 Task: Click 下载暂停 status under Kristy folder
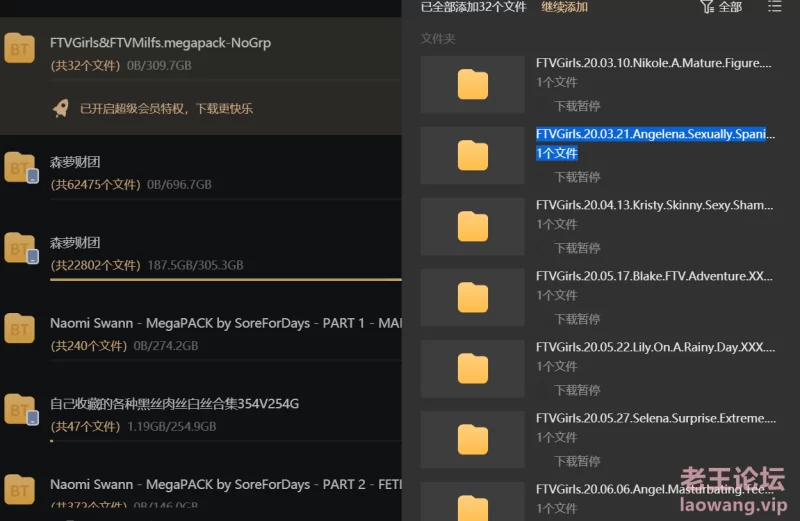577,248
